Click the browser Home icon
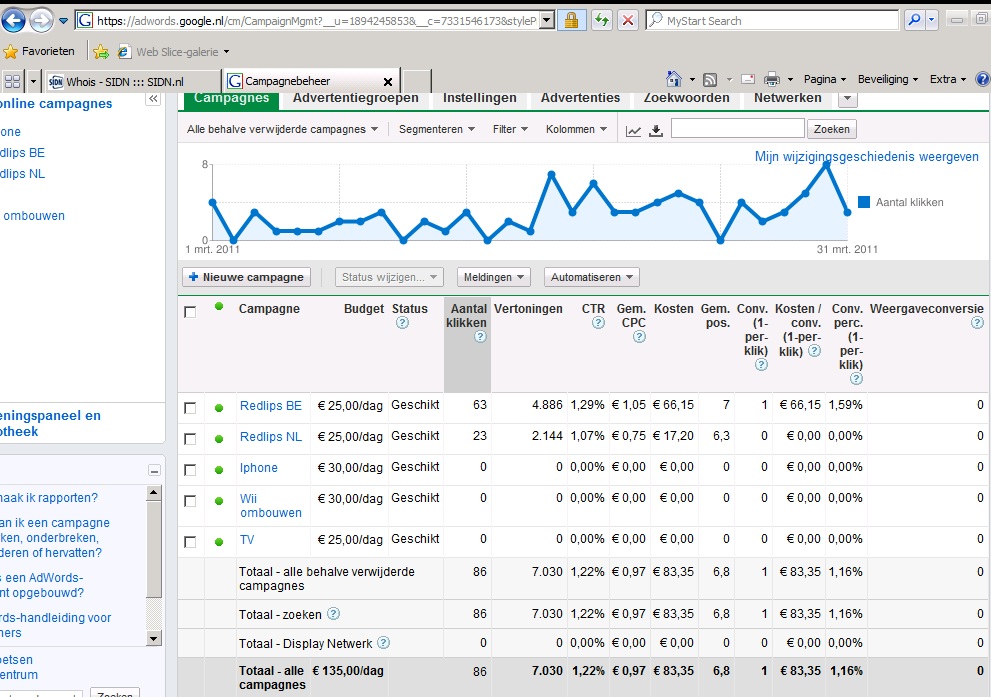991x697 pixels. [x=674, y=79]
